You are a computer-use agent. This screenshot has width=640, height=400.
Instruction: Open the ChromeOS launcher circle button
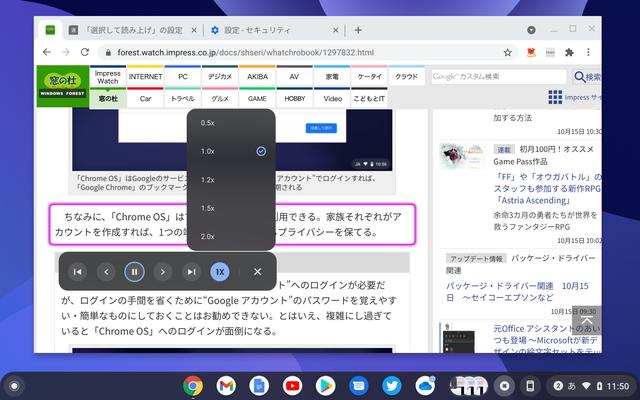(14, 386)
